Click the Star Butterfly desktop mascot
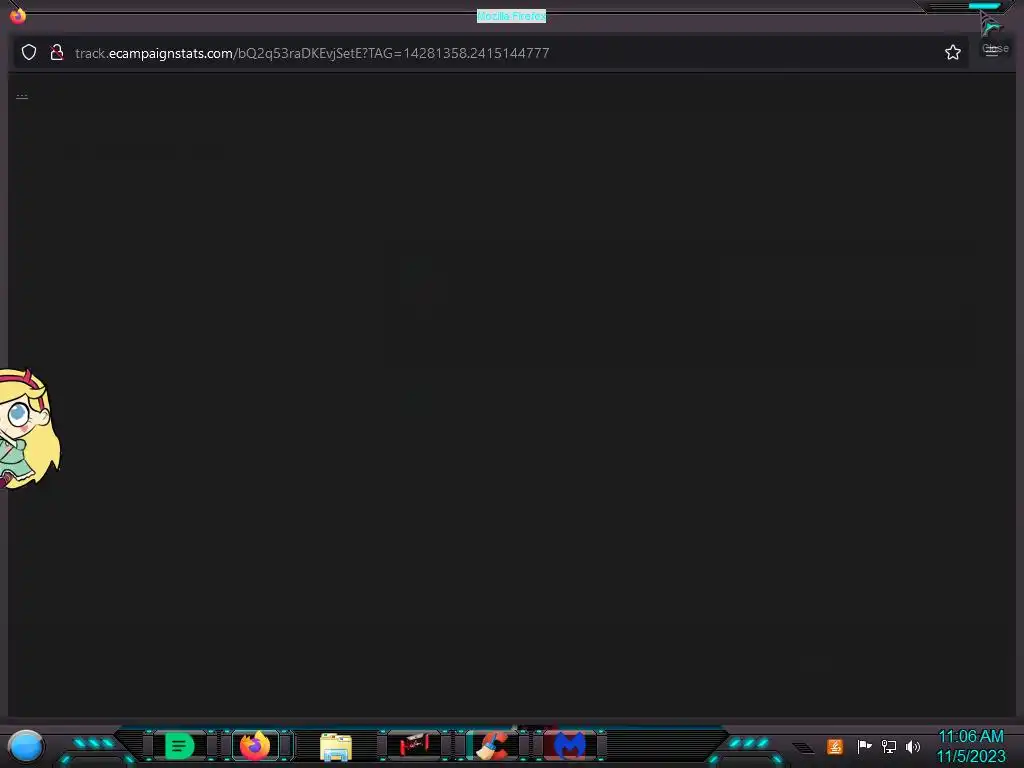 click(x=29, y=428)
